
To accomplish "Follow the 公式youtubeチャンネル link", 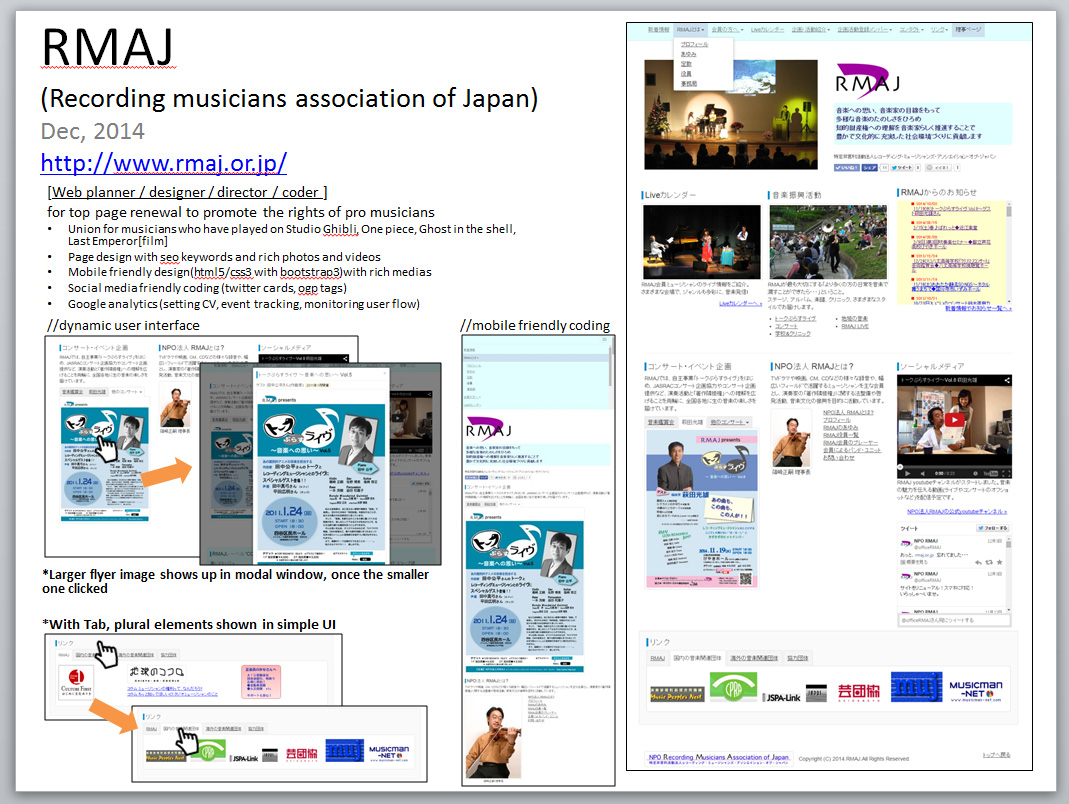I will pos(957,511).
